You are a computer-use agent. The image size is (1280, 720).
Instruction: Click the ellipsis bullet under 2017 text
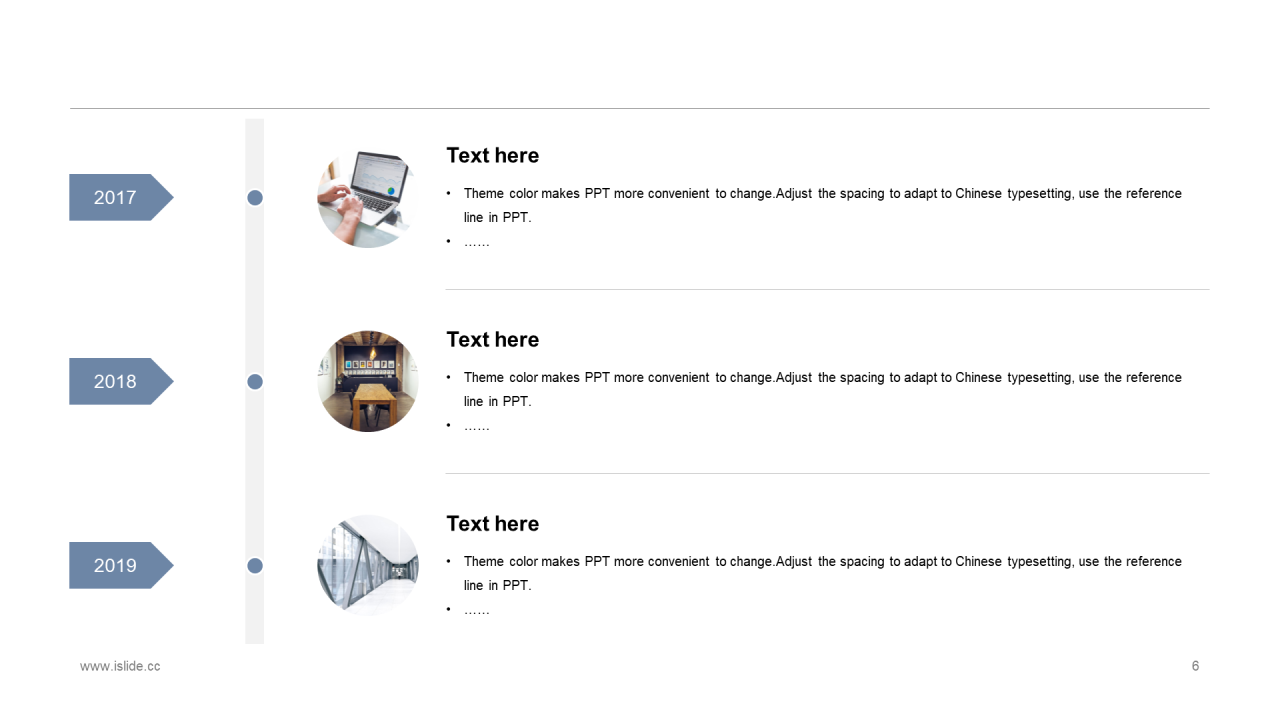[x=477, y=242]
